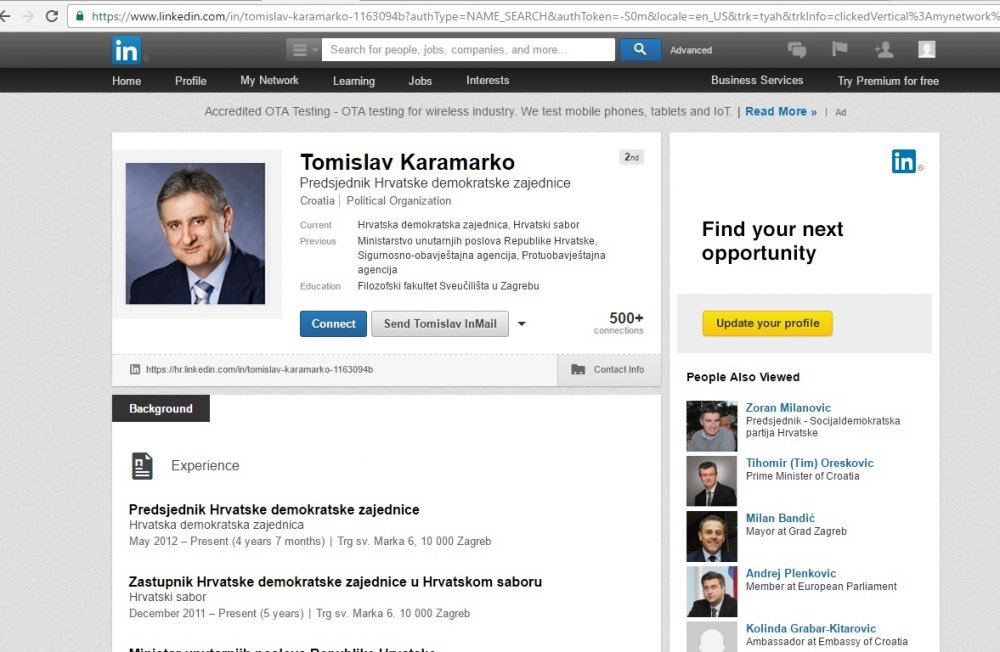Click the browser address bar URL
This screenshot has width=1000, height=652.
coord(544,17)
